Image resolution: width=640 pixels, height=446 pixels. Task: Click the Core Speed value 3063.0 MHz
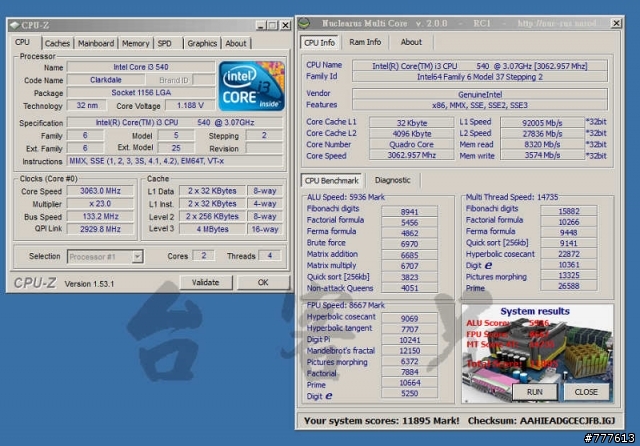(x=100, y=191)
